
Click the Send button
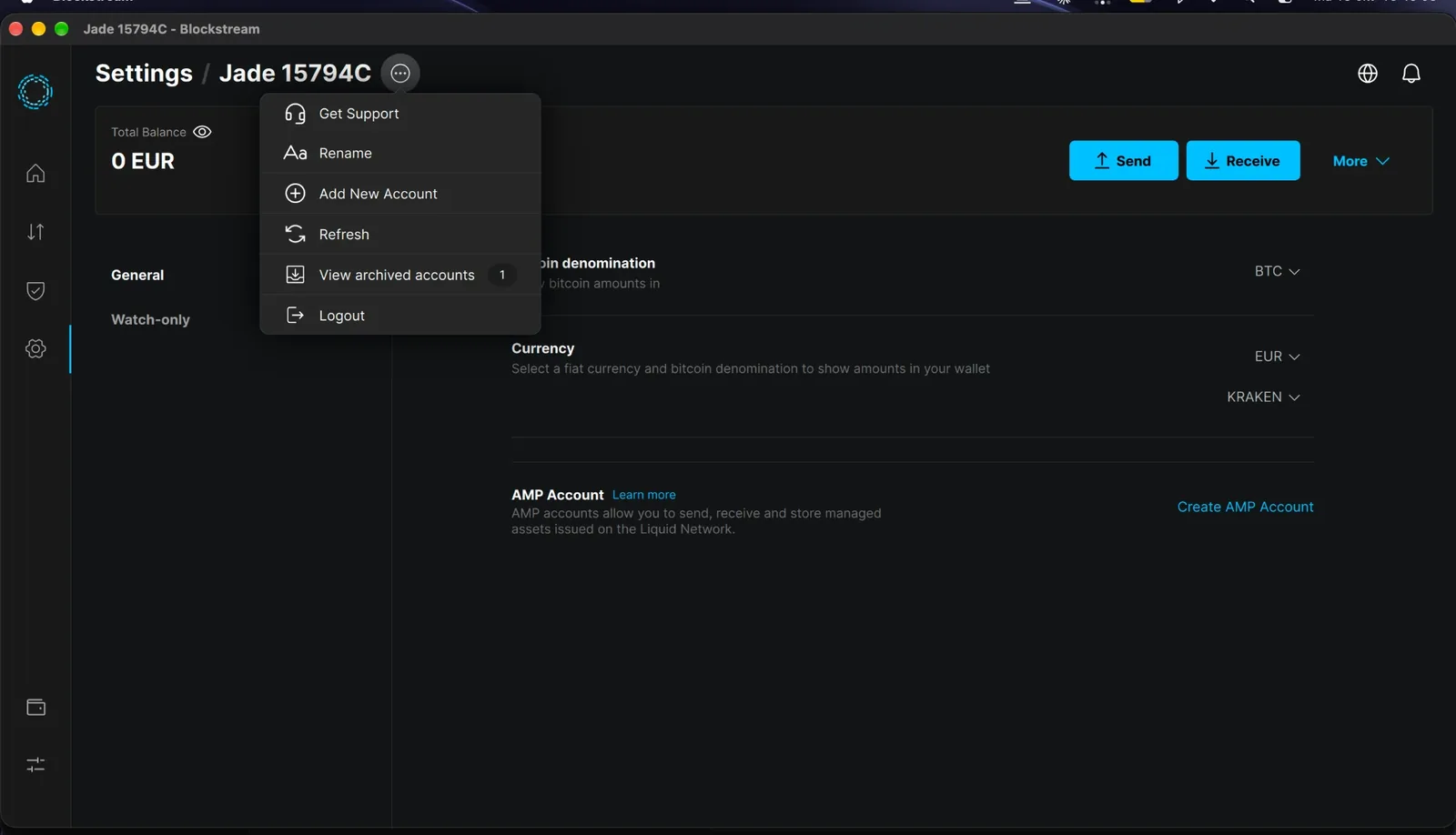(x=1124, y=161)
